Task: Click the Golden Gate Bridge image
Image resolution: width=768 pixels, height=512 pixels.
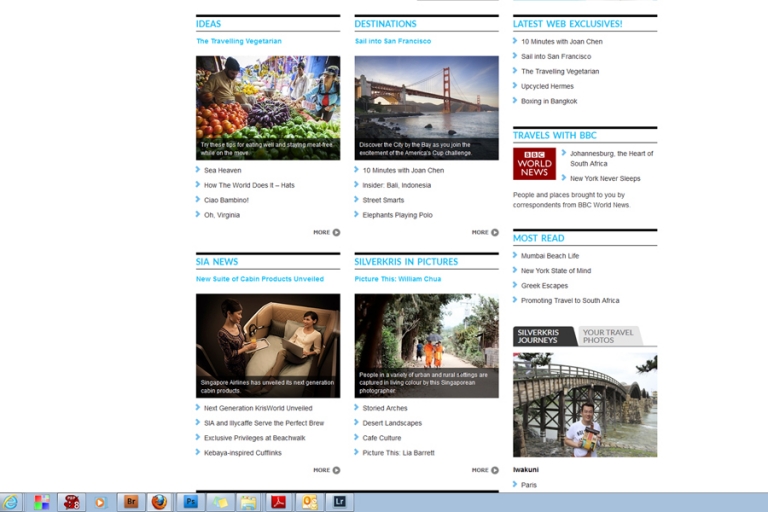Action: click(426, 107)
